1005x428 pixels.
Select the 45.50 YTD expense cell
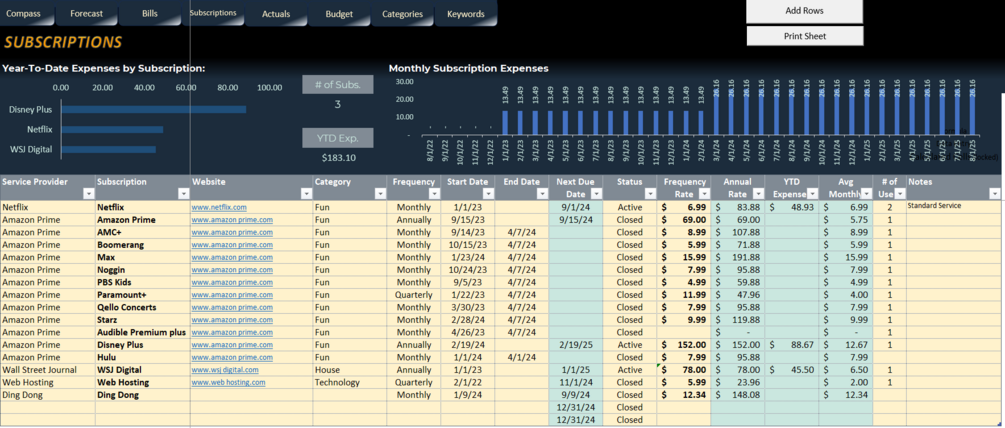[792, 370]
